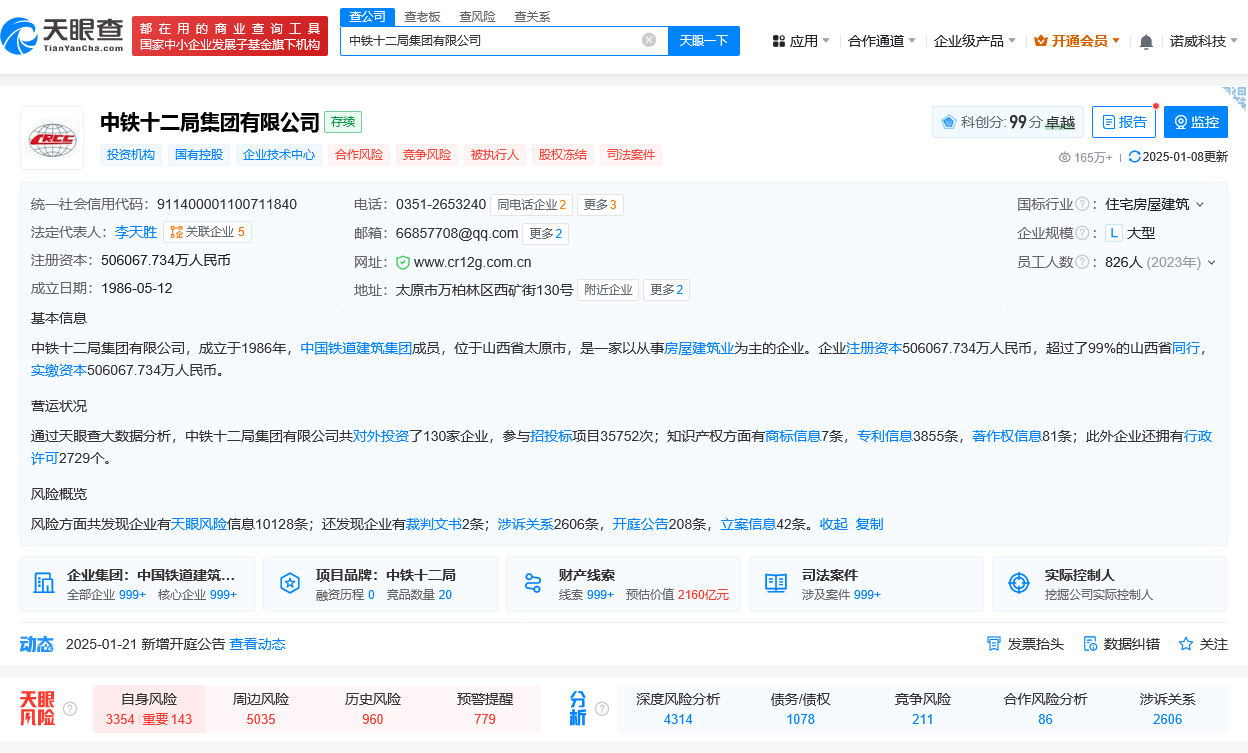
Task: Click the 股权冻结 risk tag
Action: [563, 155]
